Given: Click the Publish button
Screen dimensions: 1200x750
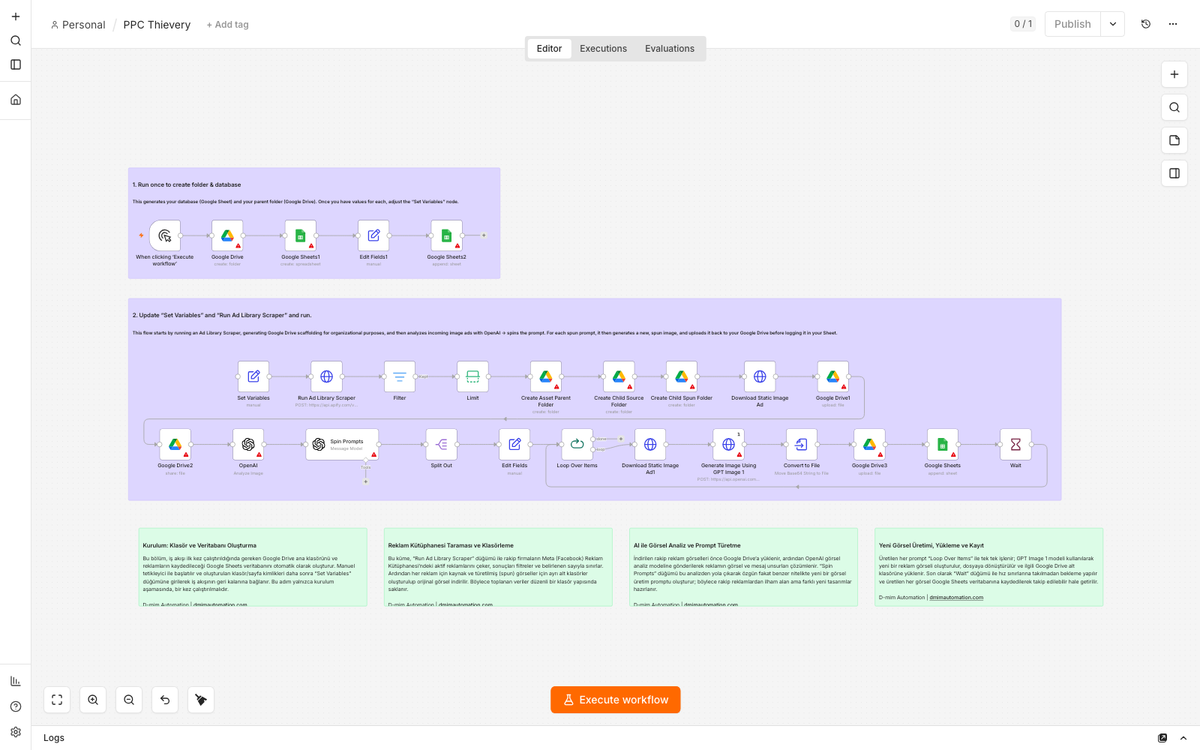Looking at the screenshot, I should coord(1072,24).
